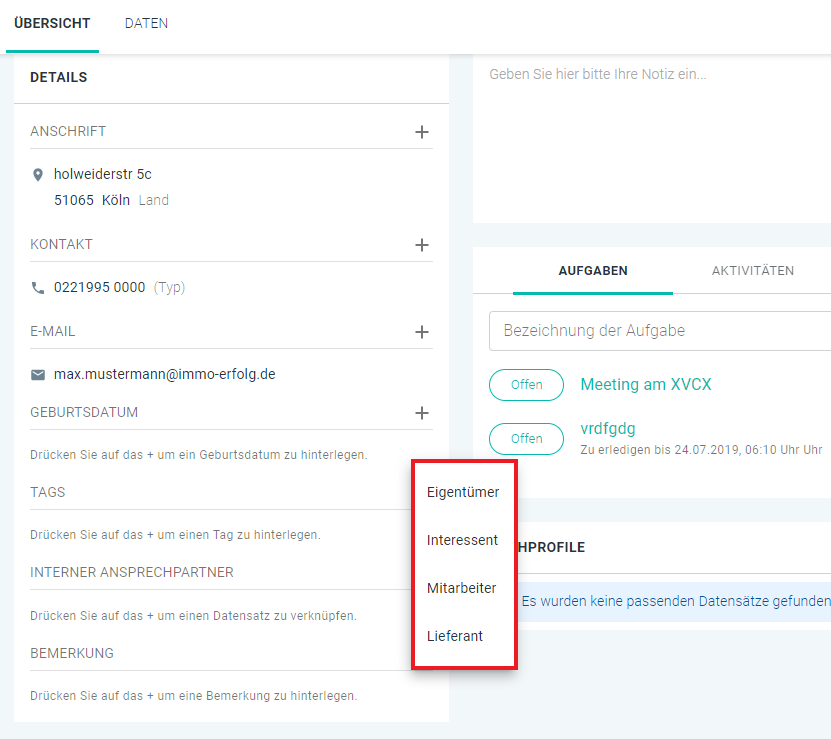Select Eigentümer from the tag dropdown
This screenshot has height=739, width=831.
coord(463,492)
